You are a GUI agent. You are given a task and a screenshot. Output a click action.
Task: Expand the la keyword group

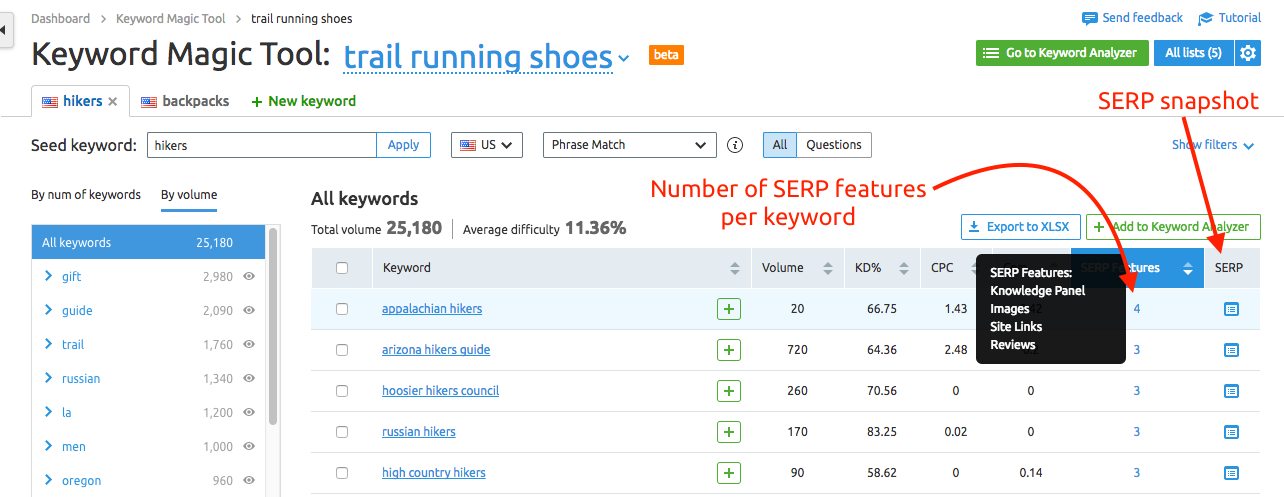[x=48, y=412]
